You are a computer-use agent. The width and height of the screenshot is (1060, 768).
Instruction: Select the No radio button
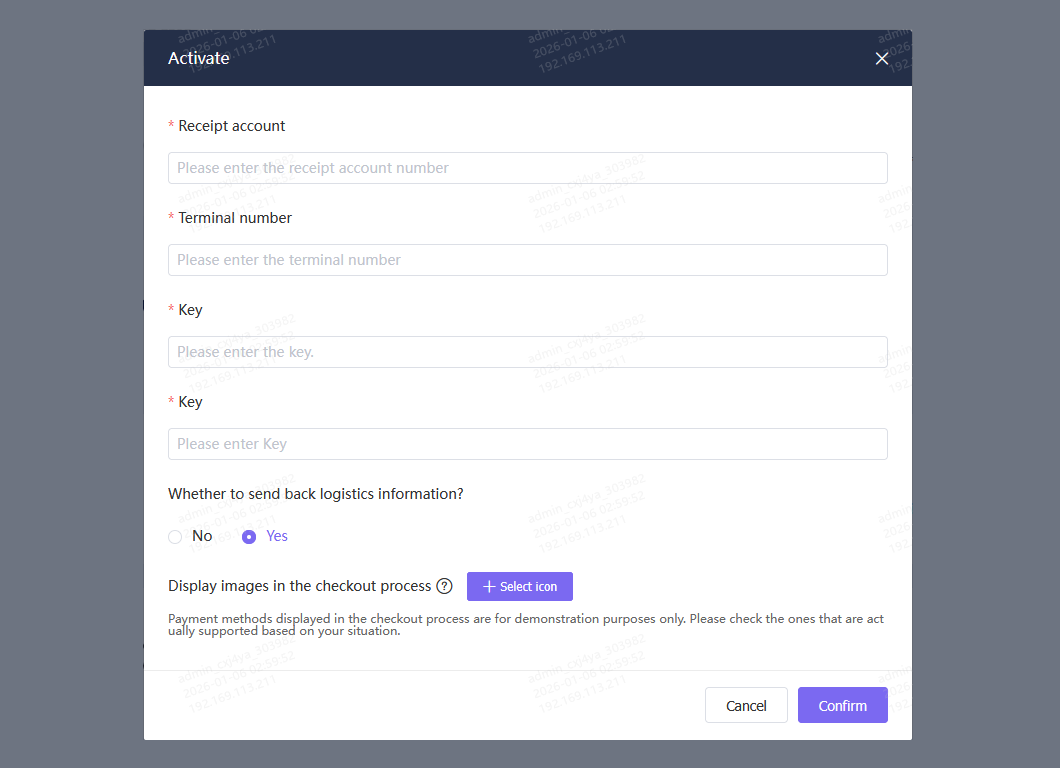point(176,537)
